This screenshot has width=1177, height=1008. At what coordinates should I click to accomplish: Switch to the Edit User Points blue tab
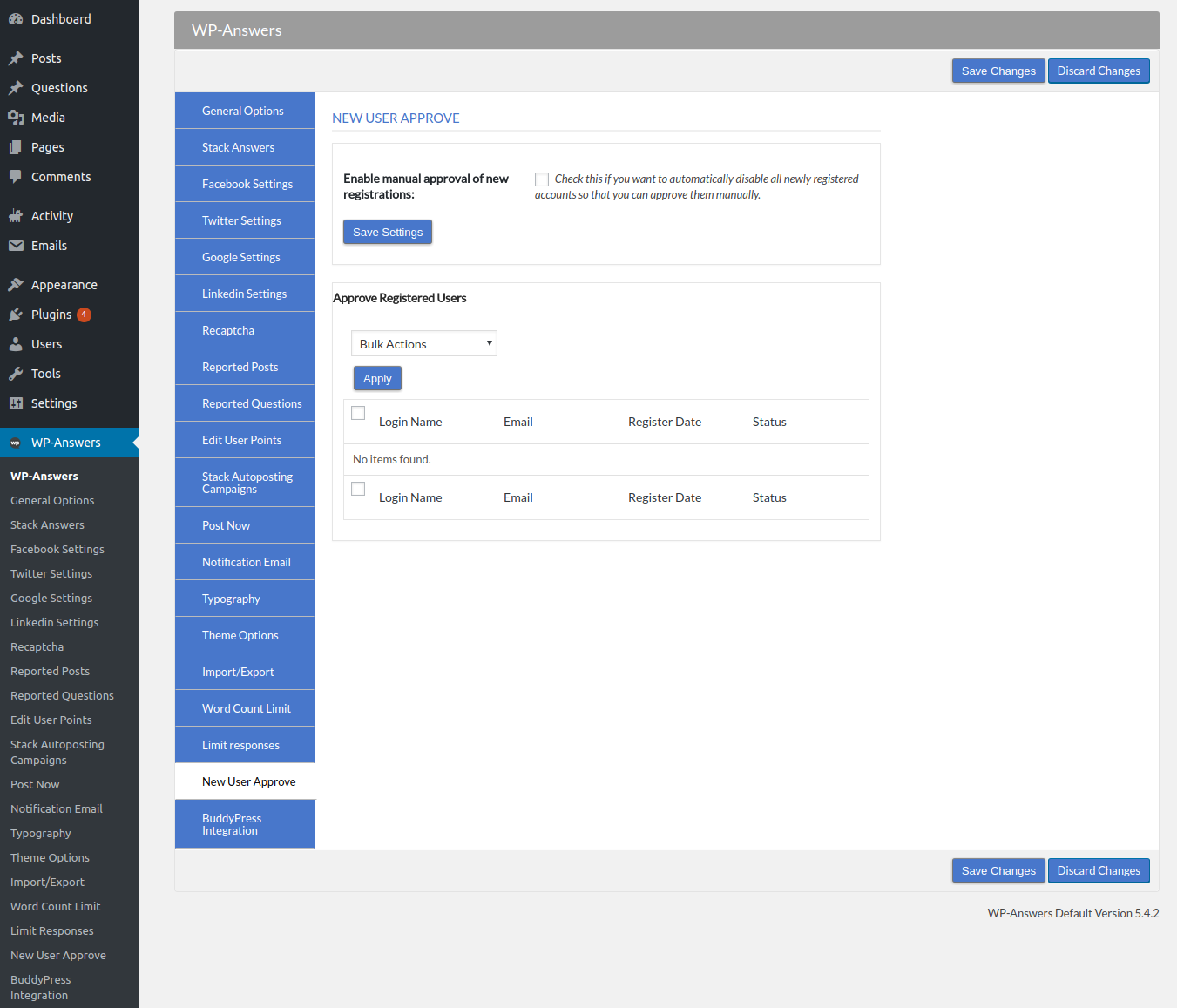[245, 440]
